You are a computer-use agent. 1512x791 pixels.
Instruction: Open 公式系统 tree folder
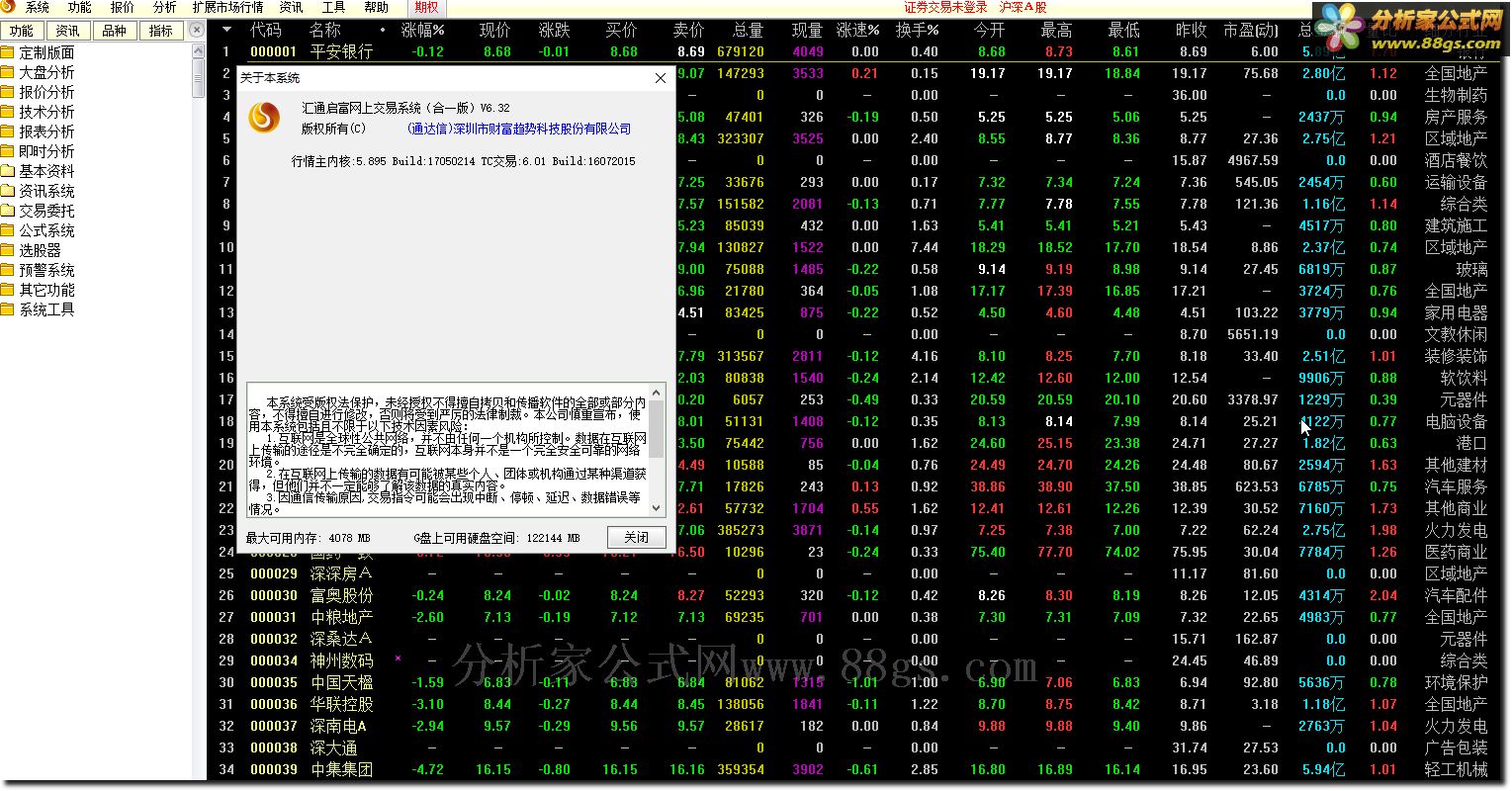(x=46, y=230)
